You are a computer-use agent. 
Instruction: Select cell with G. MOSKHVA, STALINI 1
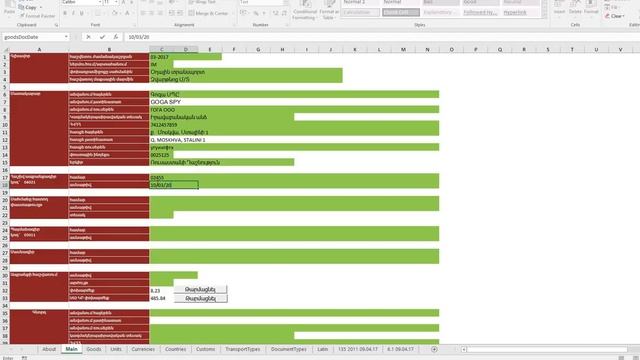tap(294, 140)
